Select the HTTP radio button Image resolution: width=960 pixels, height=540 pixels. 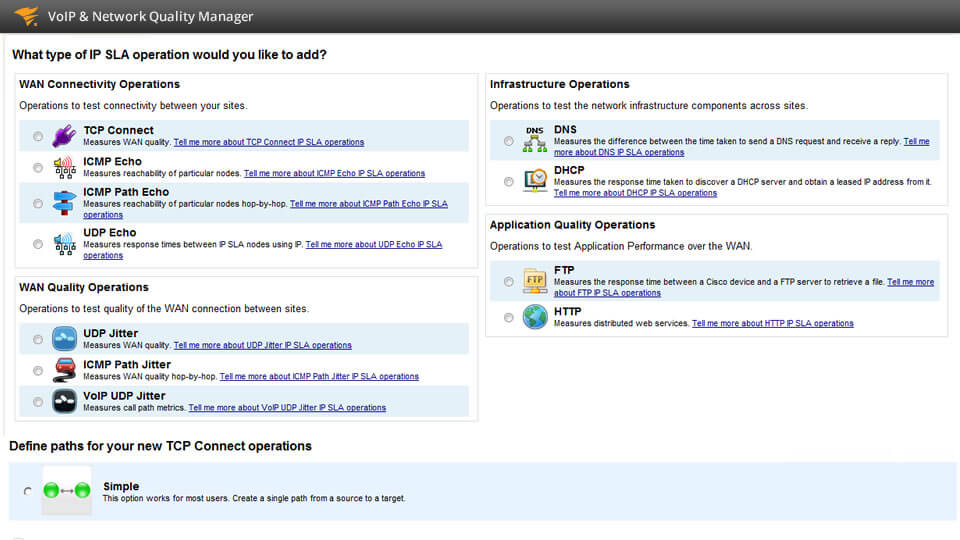509,317
